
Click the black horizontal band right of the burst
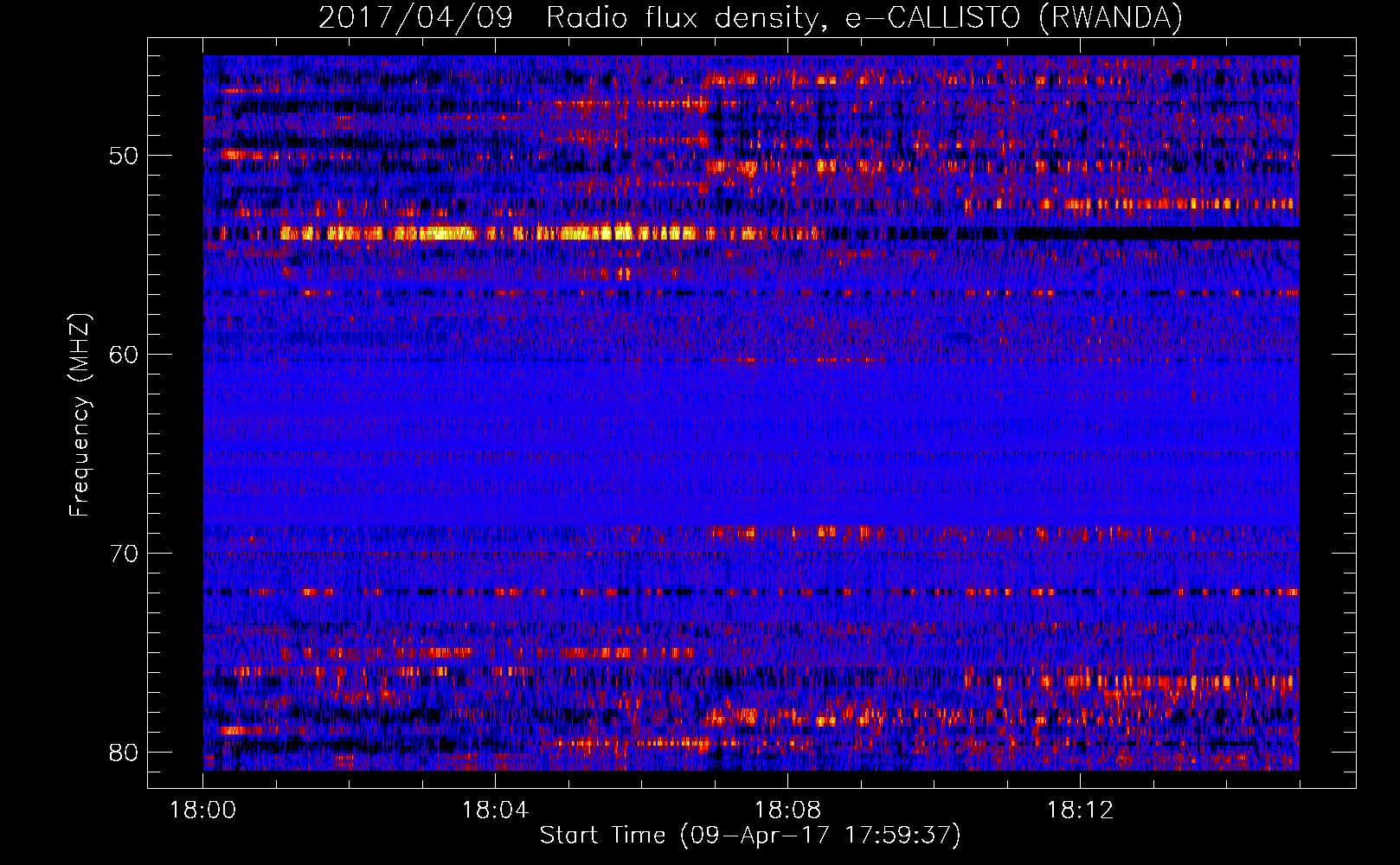[1155, 234]
